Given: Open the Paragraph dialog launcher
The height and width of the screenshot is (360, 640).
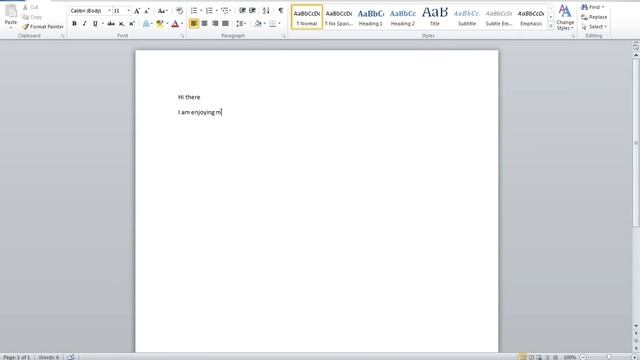Looking at the screenshot, I should tap(284, 36).
